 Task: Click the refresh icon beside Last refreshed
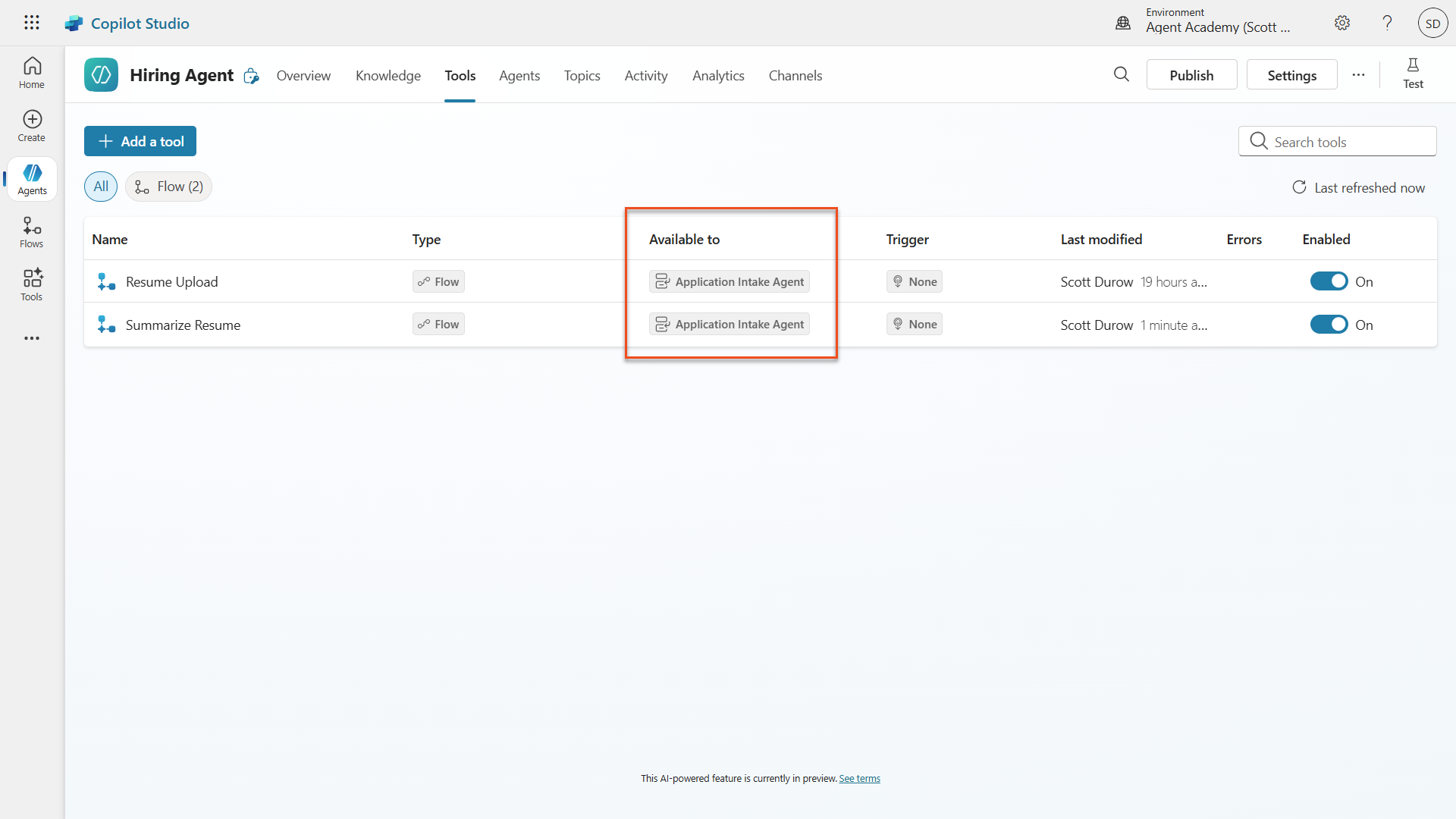(x=1299, y=187)
